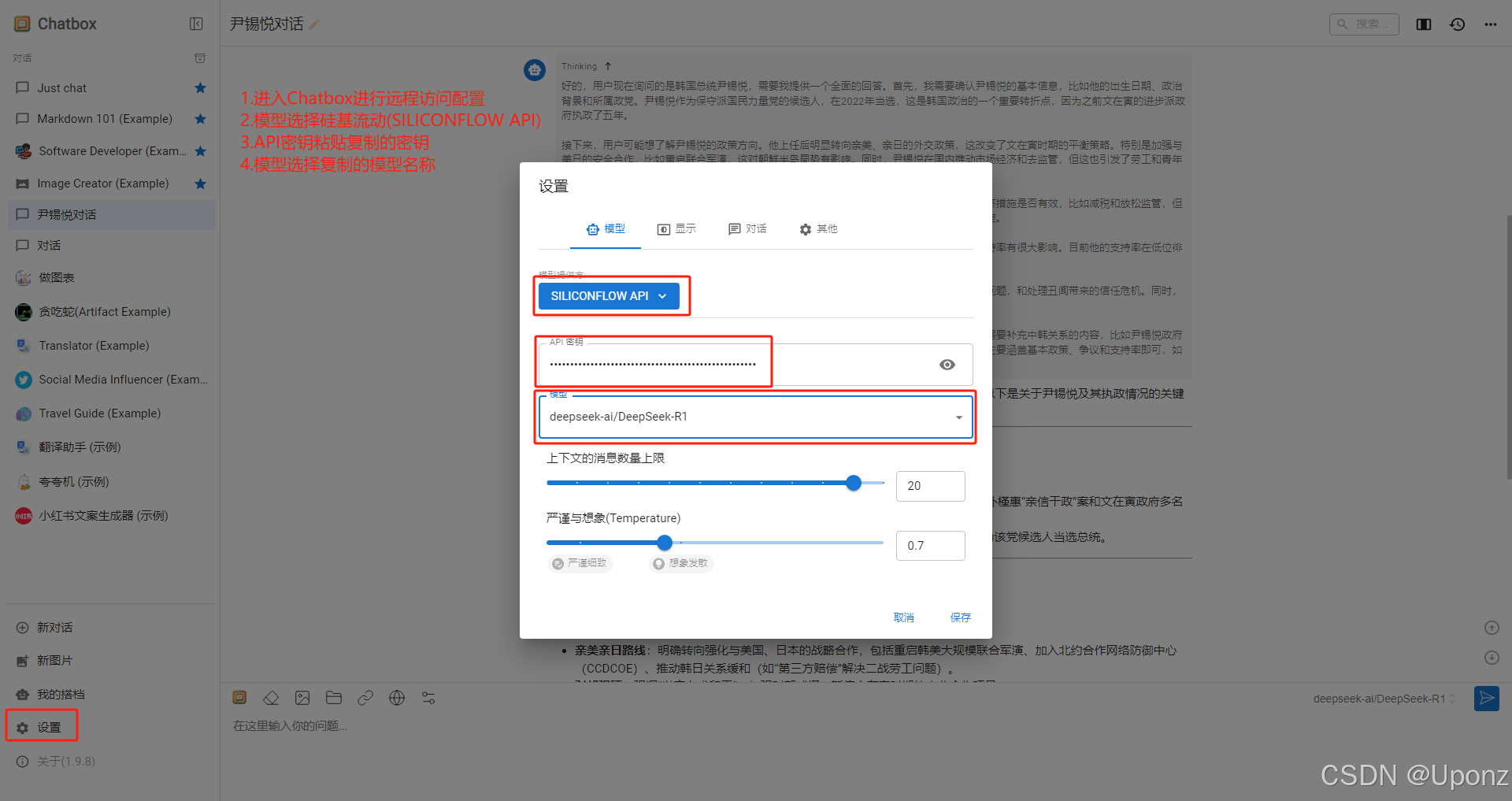The height and width of the screenshot is (801, 1512).
Task: Open Travel Guide (Example) conversation
Action: [x=111, y=413]
